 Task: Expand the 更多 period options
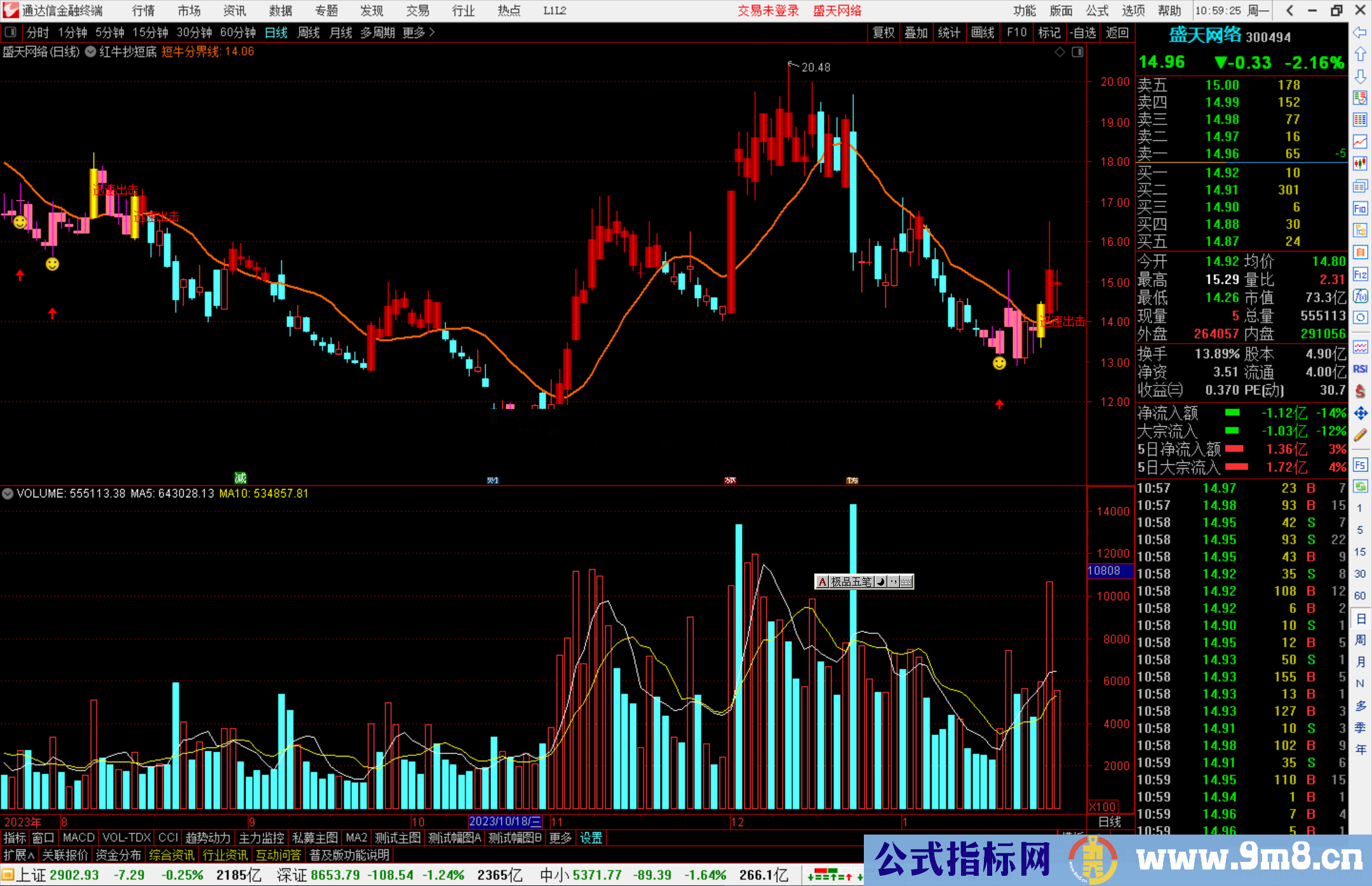(x=418, y=32)
